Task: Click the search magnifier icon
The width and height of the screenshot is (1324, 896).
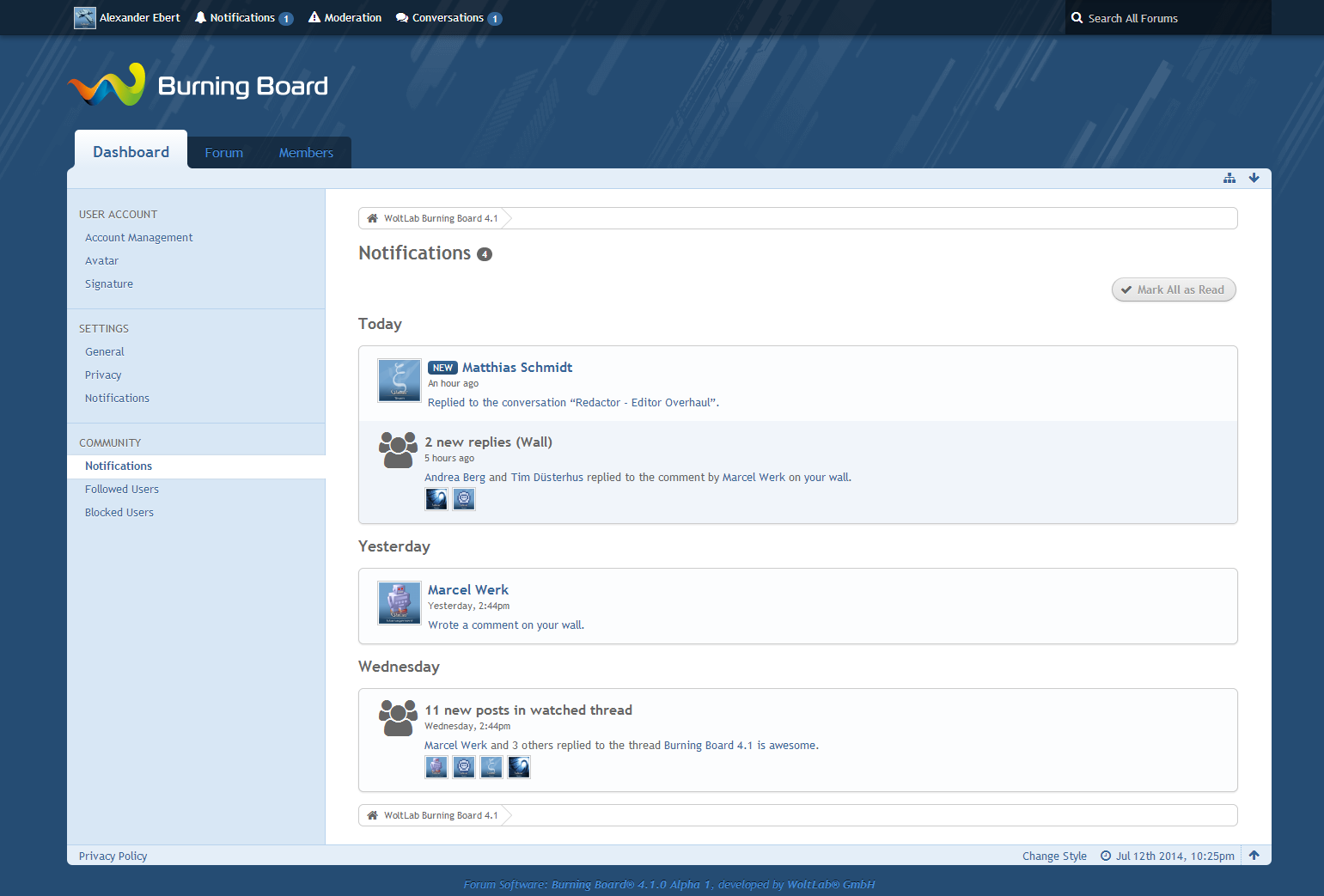Action: (x=1077, y=18)
